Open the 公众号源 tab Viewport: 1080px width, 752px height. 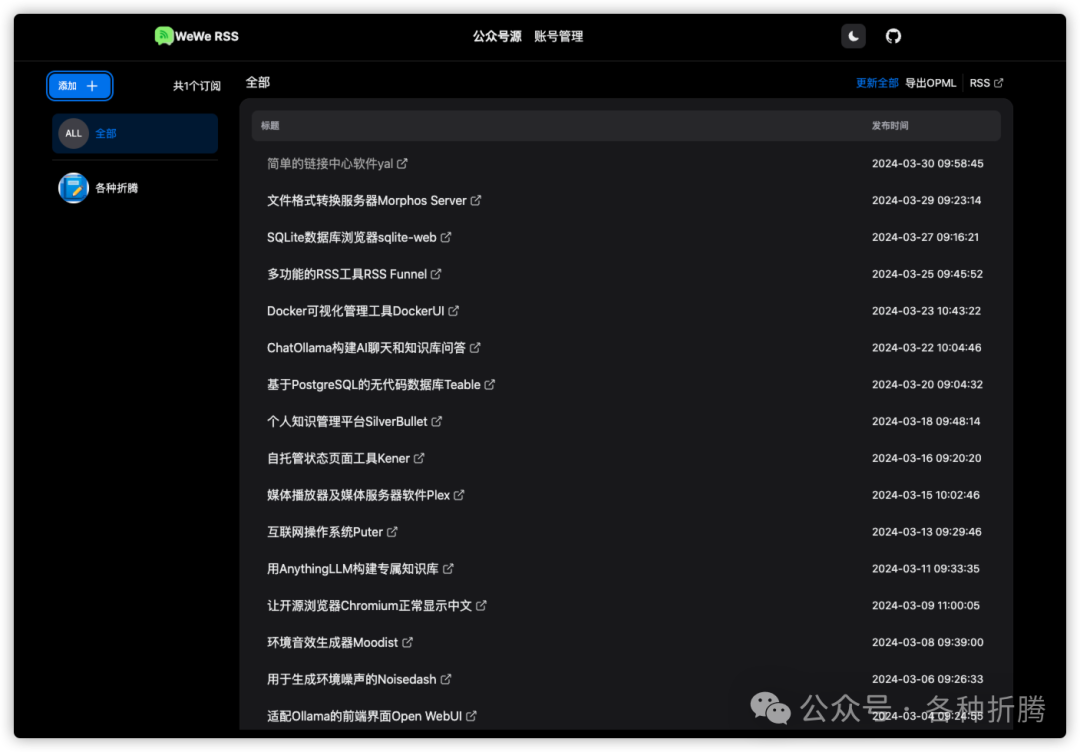(497, 36)
